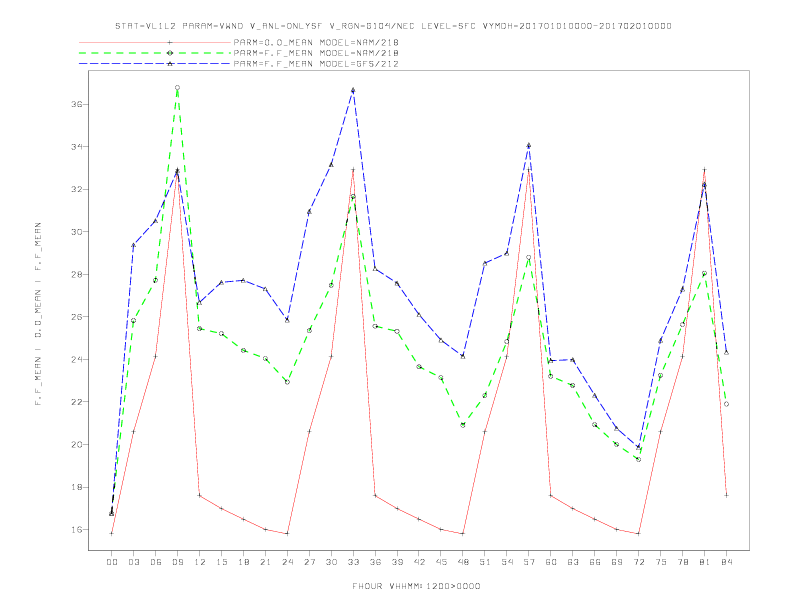The width and height of the screenshot is (792, 612).
Task: Click the y-axis tick label 34
Action: click(76, 147)
